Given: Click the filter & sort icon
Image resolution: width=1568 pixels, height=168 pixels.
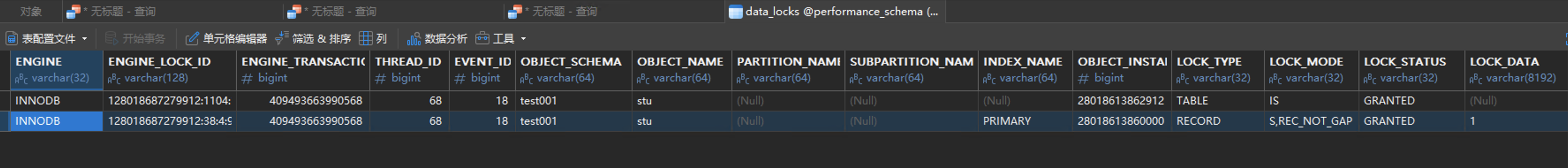Looking at the screenshot, I should pyautogui.click(x=281, y=38).
